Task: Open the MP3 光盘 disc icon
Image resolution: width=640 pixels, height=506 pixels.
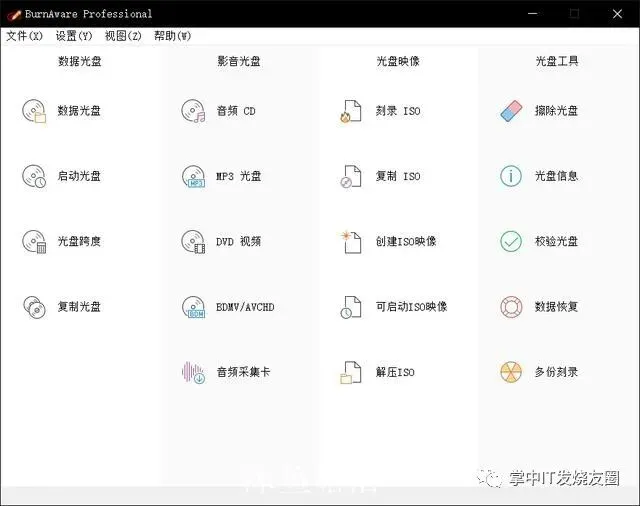Action: coord(193,176)
